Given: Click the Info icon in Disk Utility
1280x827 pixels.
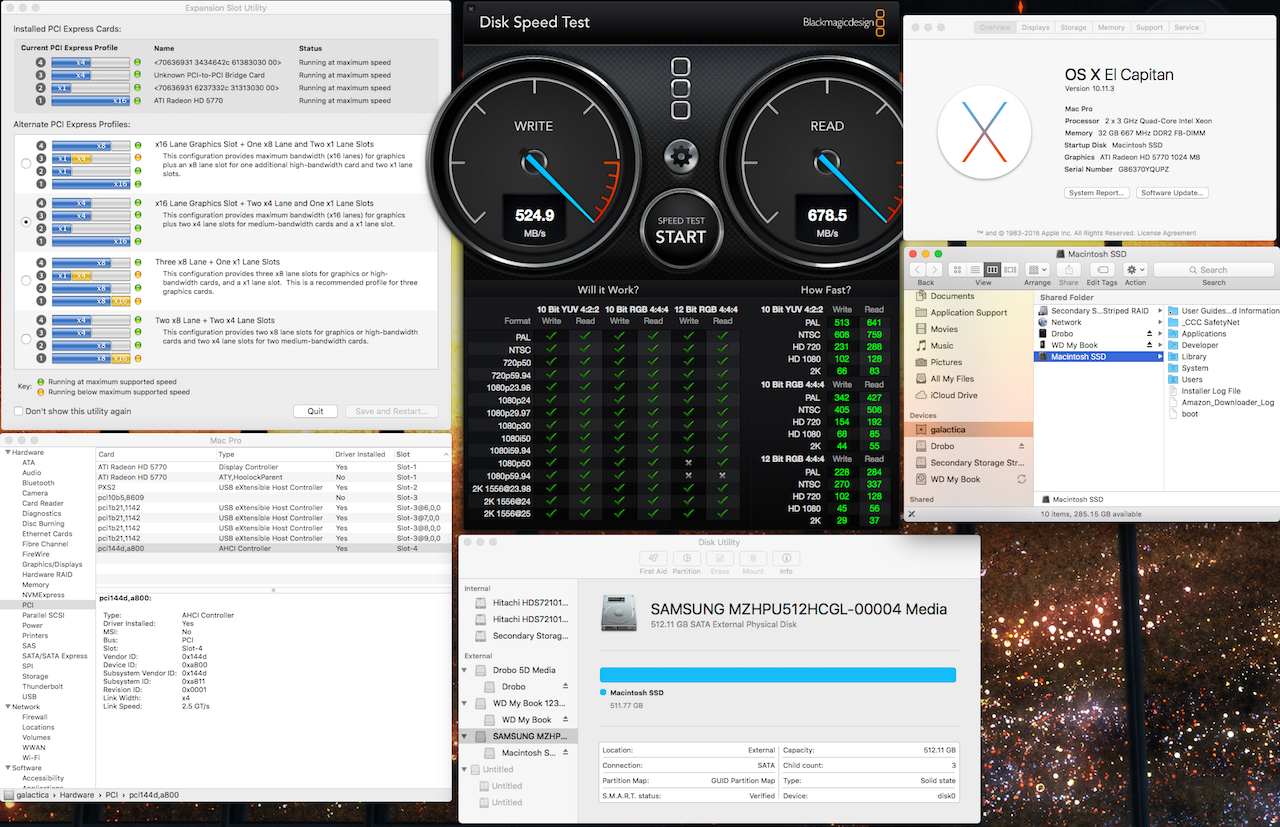Looking at the screenshot, I should pyautogui.click(x=786, y=558).
